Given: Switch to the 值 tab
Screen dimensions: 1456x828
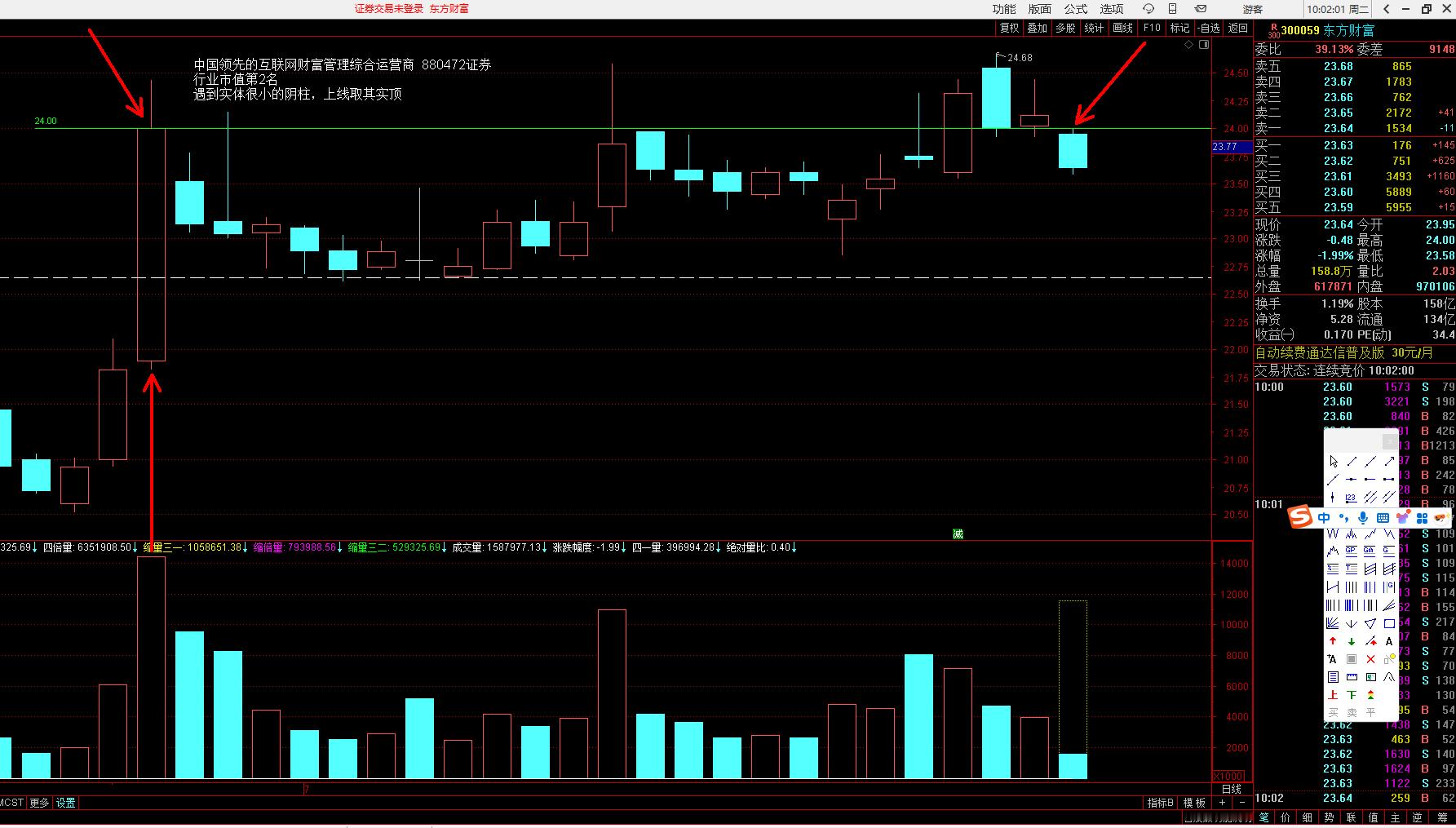Looking at the screenshot, I should (1373, 817).
